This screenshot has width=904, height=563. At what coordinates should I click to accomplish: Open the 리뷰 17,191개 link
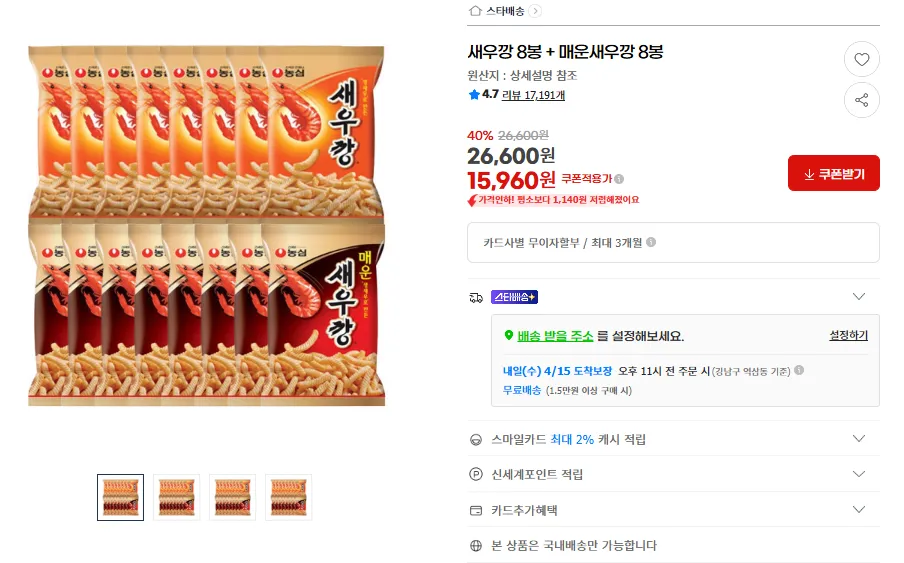(533, 95)
